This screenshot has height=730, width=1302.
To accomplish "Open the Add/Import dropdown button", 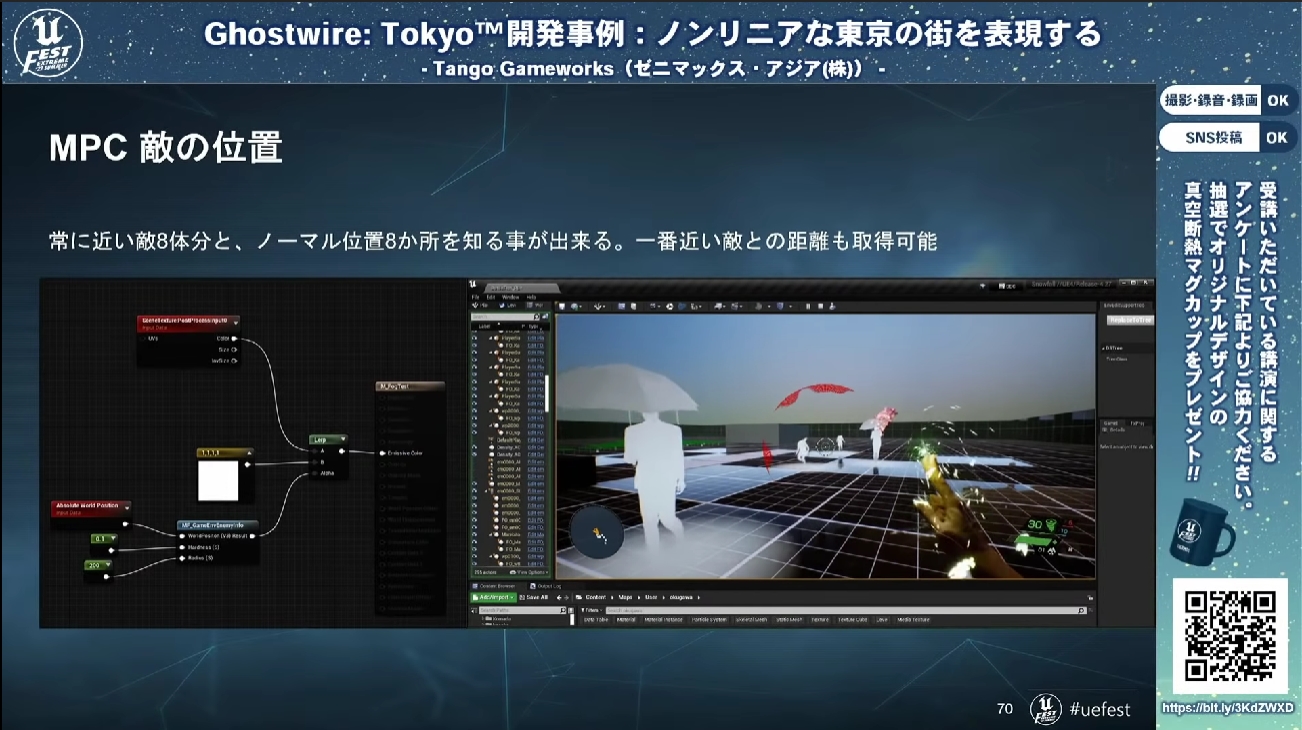I will (494, 597).
